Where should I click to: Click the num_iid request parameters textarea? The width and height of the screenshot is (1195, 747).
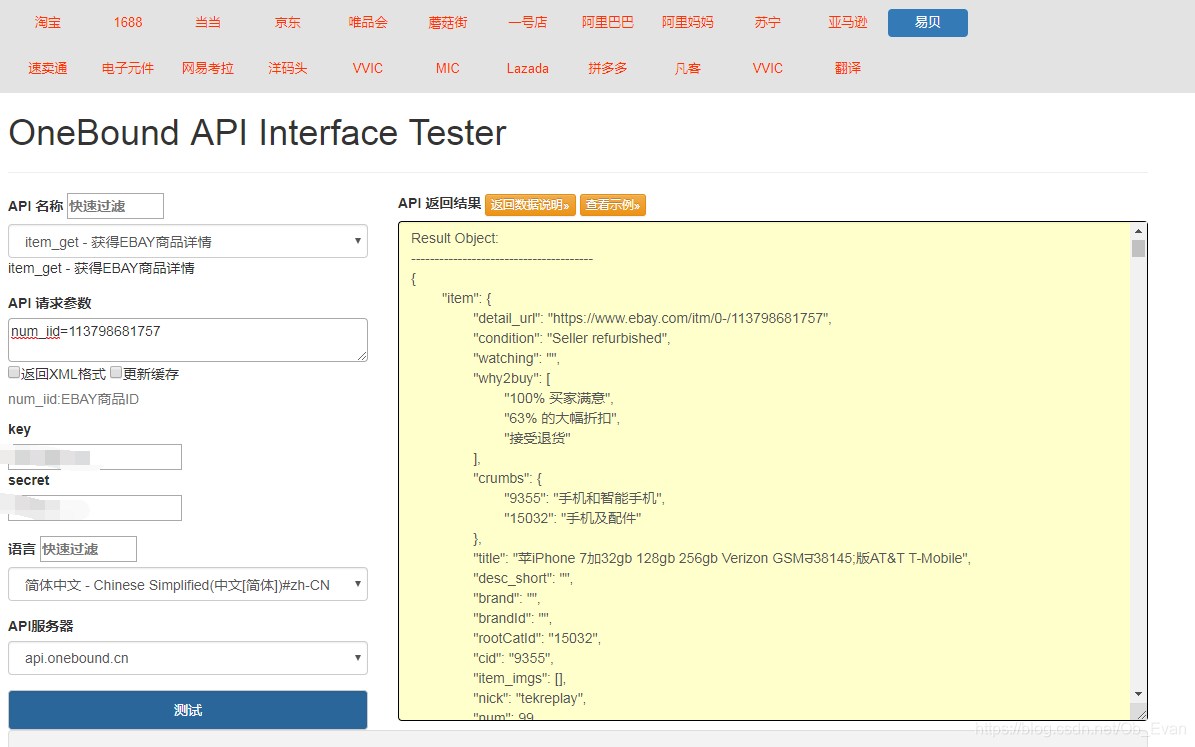[187, 340]
